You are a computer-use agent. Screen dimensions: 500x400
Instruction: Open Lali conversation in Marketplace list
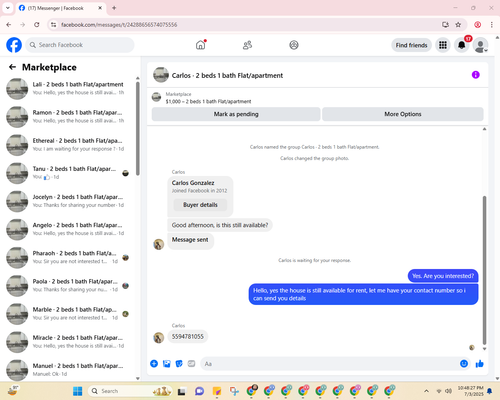[68, 89]
